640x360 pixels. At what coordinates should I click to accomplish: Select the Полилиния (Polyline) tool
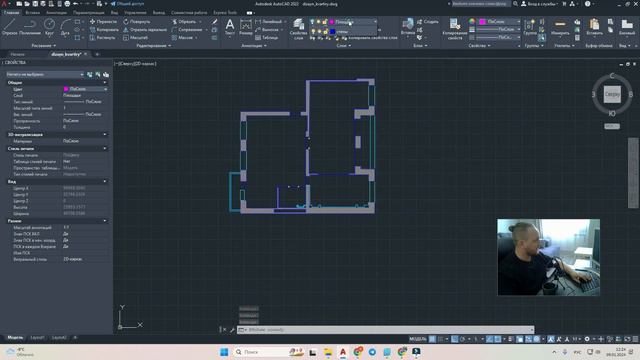coord(30,26)
